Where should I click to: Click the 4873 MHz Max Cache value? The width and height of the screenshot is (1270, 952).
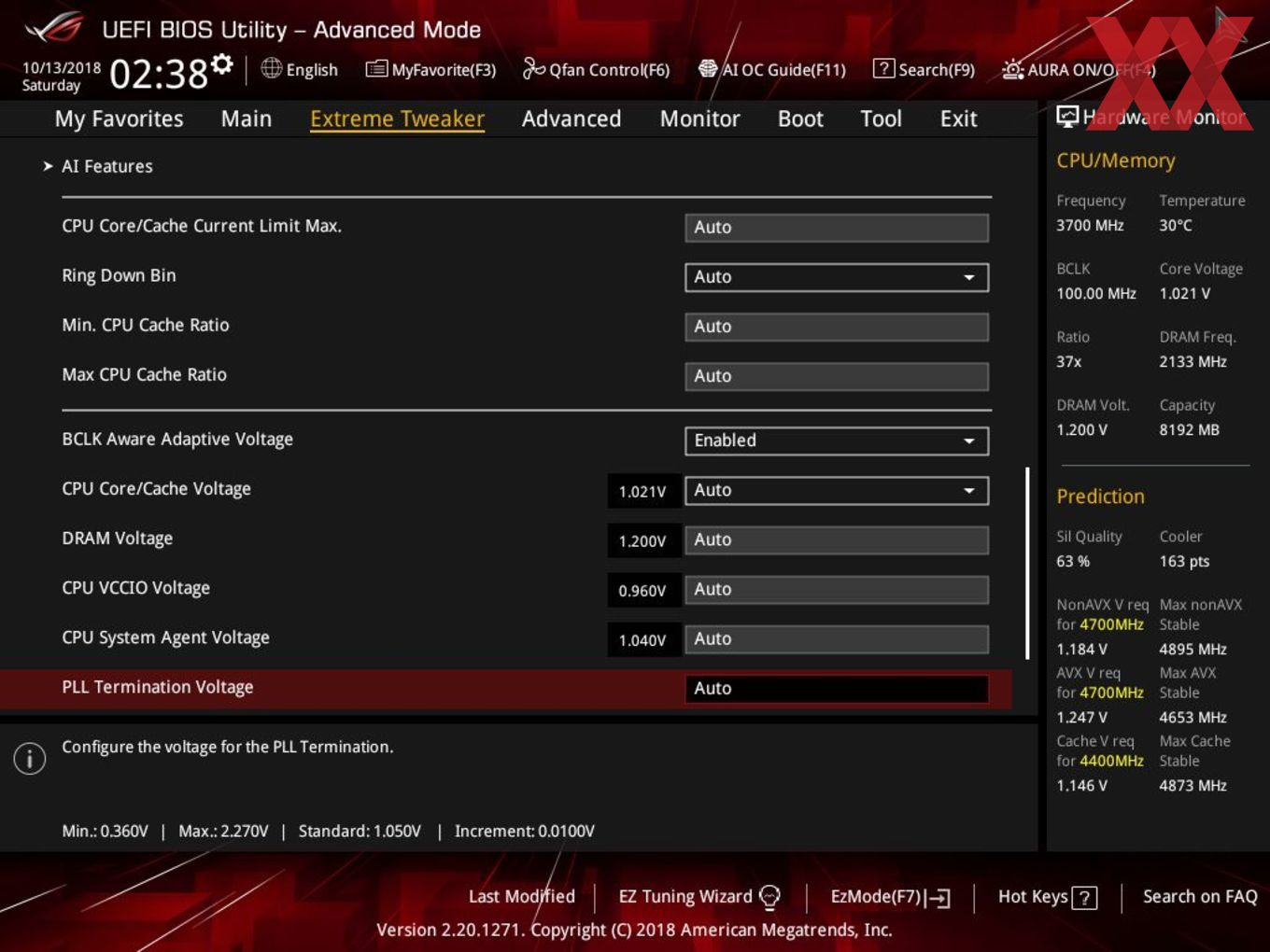click(x=1192, y=785)
